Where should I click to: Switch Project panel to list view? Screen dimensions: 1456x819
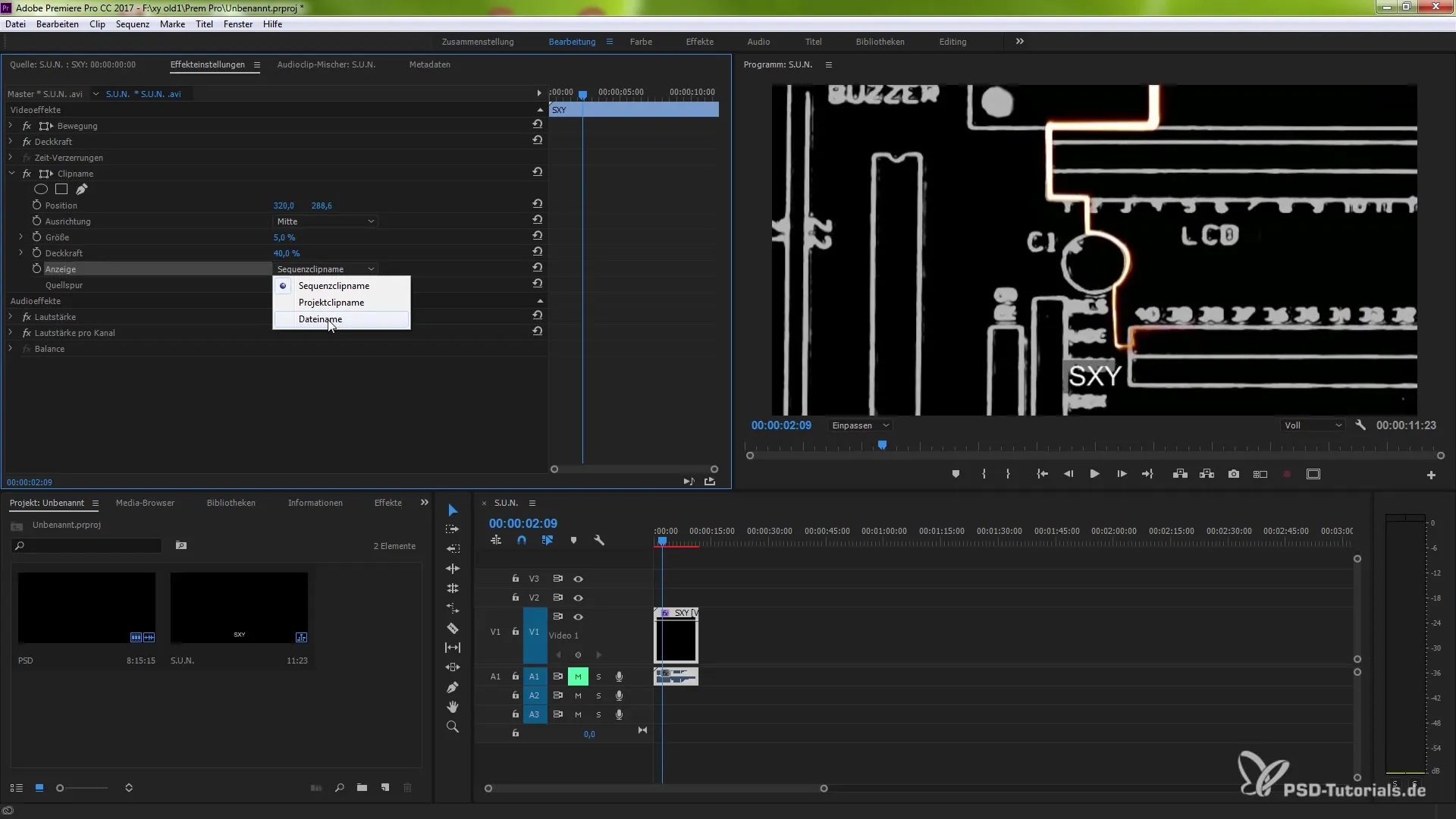(x=16, y=788)
